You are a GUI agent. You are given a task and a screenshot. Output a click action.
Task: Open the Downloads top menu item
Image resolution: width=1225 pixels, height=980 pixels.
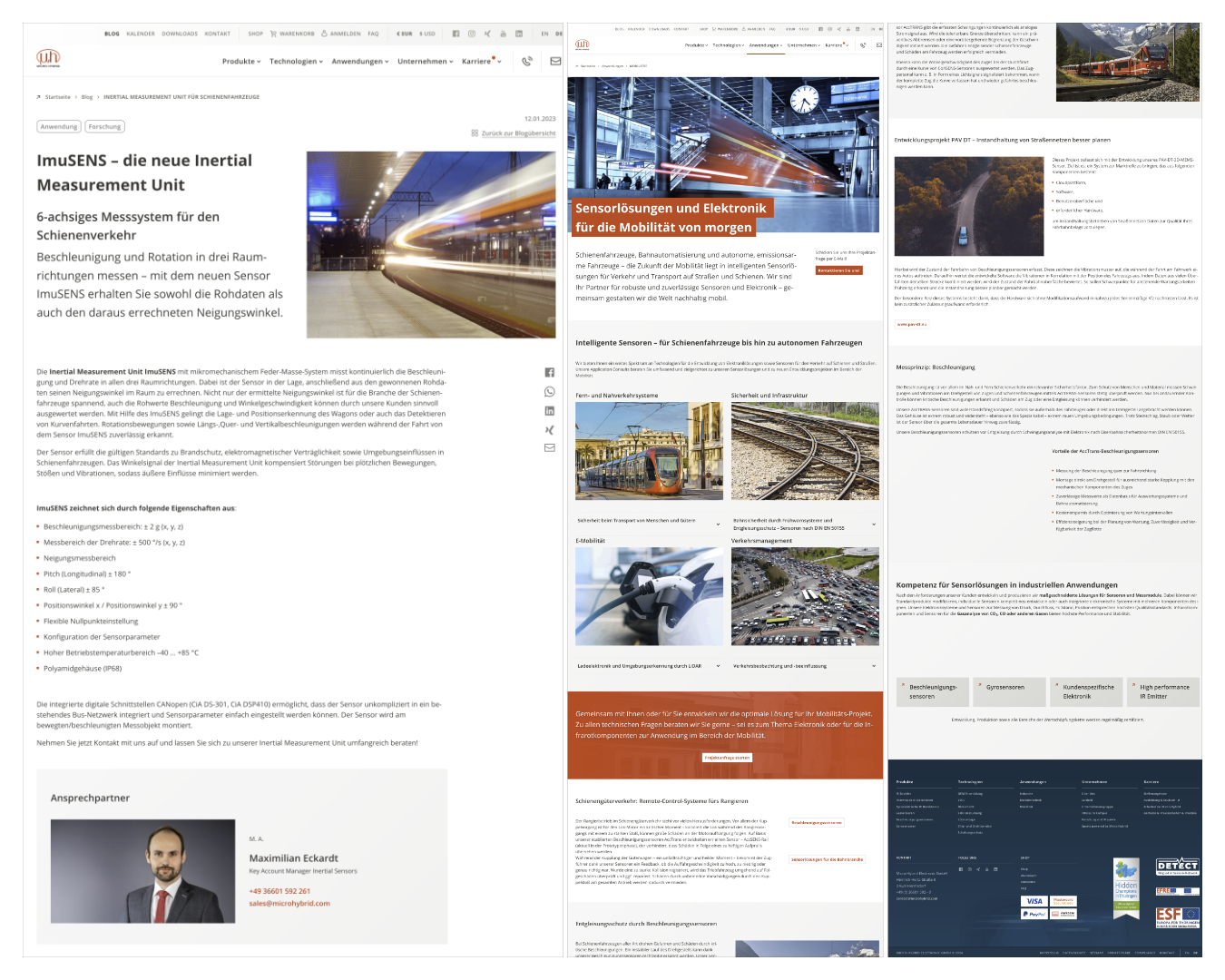click(x=180, y=34)
